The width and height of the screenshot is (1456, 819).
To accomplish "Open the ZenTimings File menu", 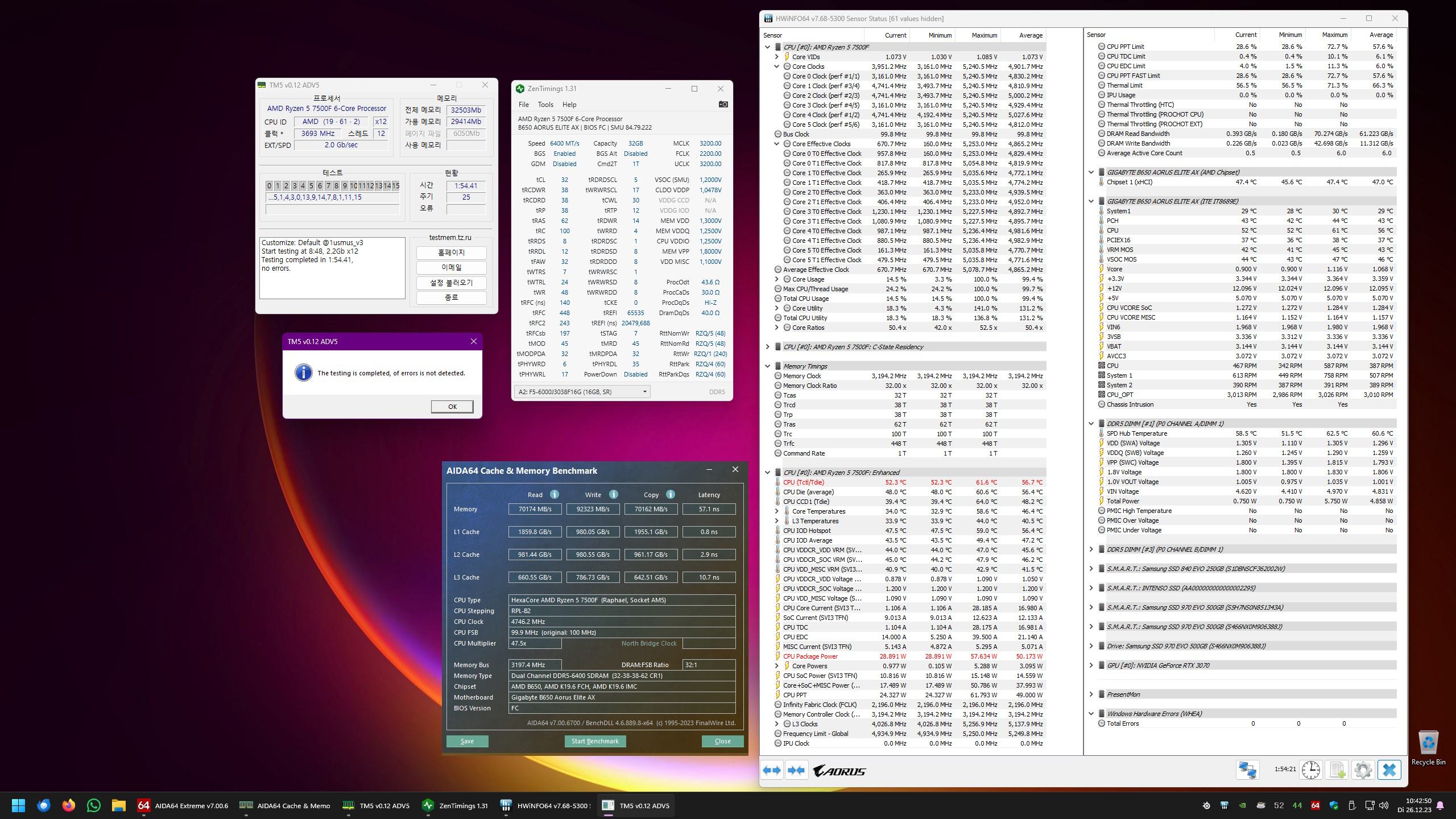I will coord(523,105).
